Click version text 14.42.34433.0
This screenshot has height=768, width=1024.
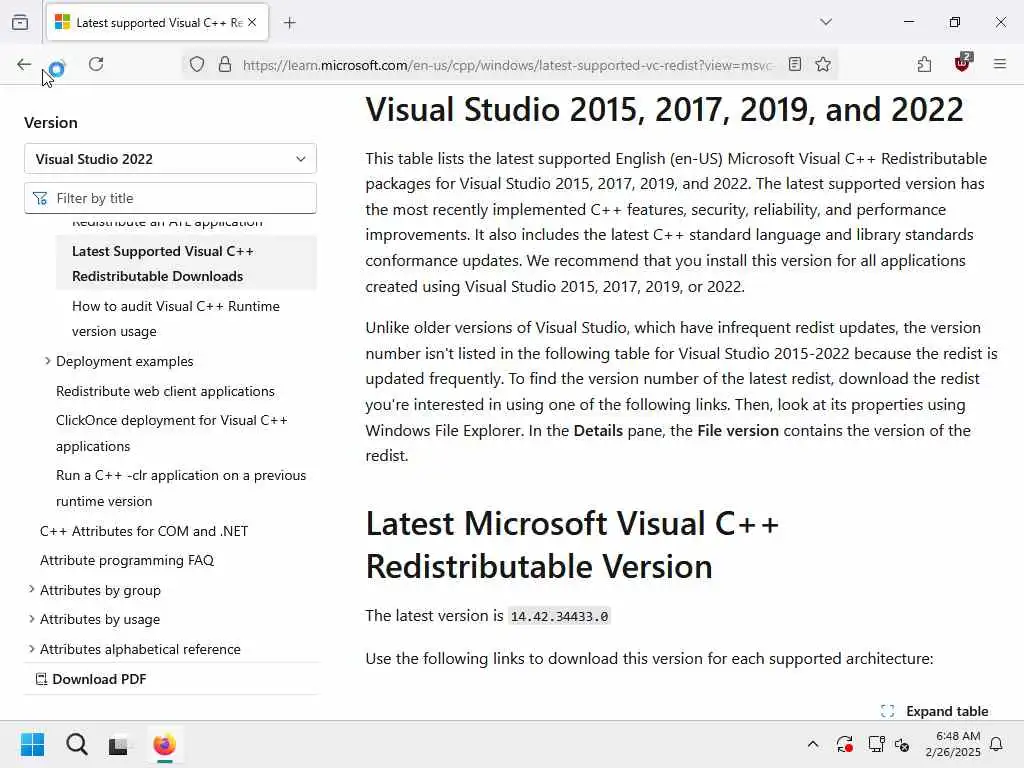click(560, 616)
